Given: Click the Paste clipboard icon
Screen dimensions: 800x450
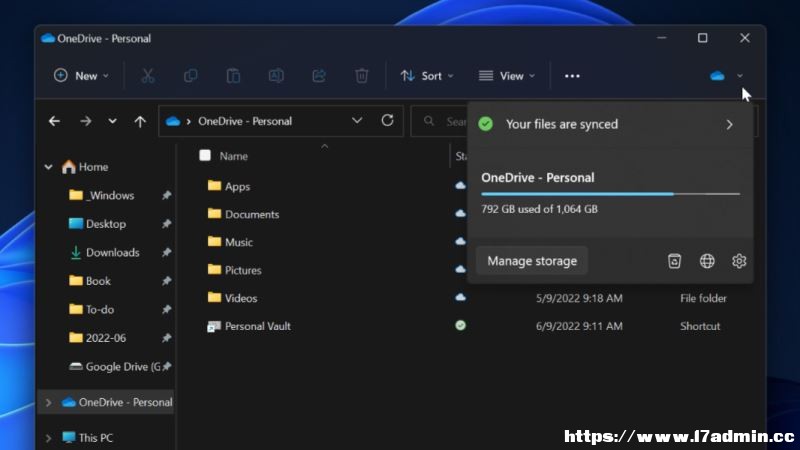Looking at the screenshot, I should pyautogui.click(x=233, y=76).
